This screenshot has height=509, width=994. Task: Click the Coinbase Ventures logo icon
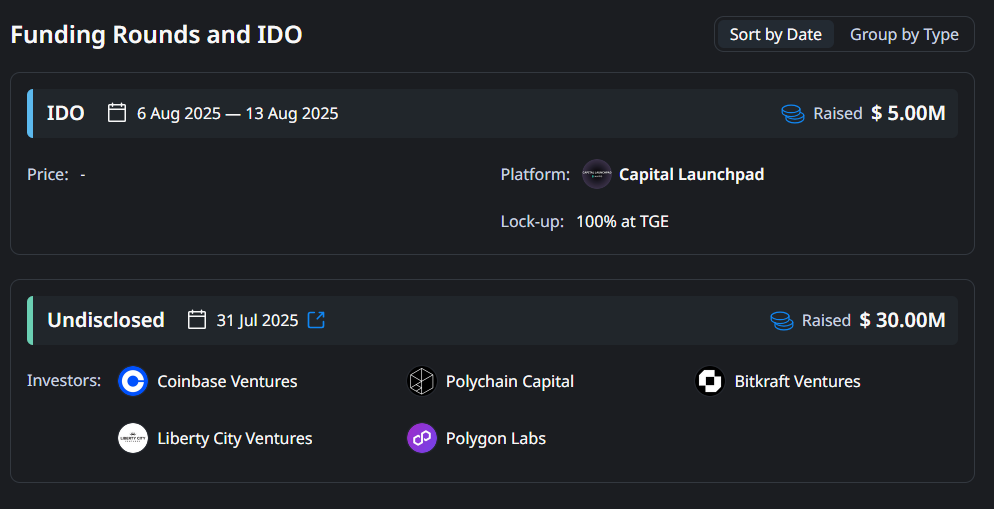(x=133, y=381)
